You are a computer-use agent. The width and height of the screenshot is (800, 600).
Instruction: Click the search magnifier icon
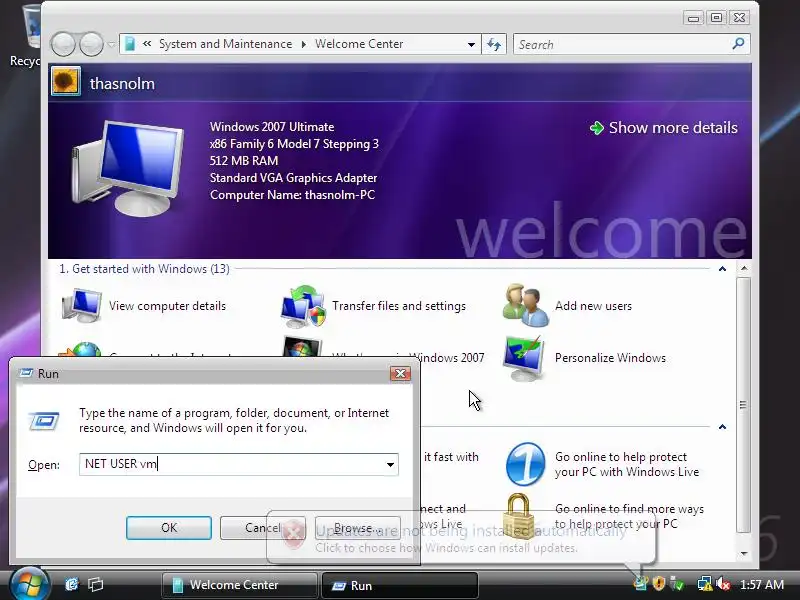pos(738,44)
